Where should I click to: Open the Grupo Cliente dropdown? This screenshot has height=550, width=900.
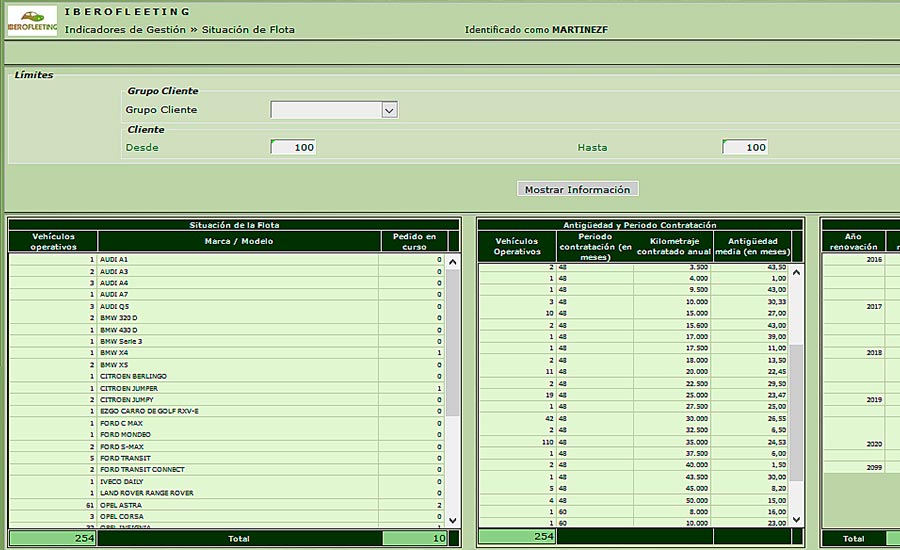pos(389,110)
